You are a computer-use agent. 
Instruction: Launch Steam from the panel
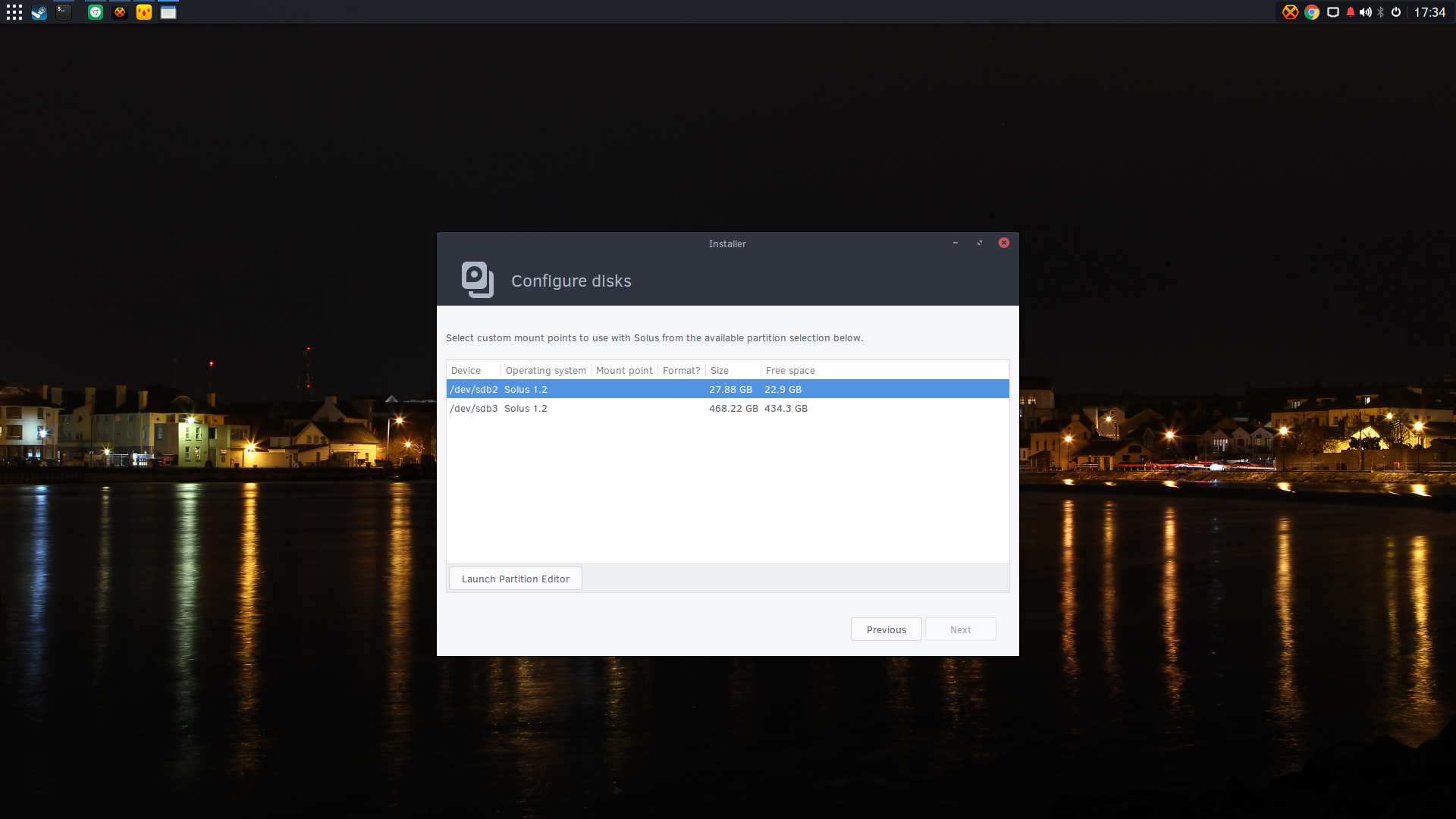[x=39, y=12]
